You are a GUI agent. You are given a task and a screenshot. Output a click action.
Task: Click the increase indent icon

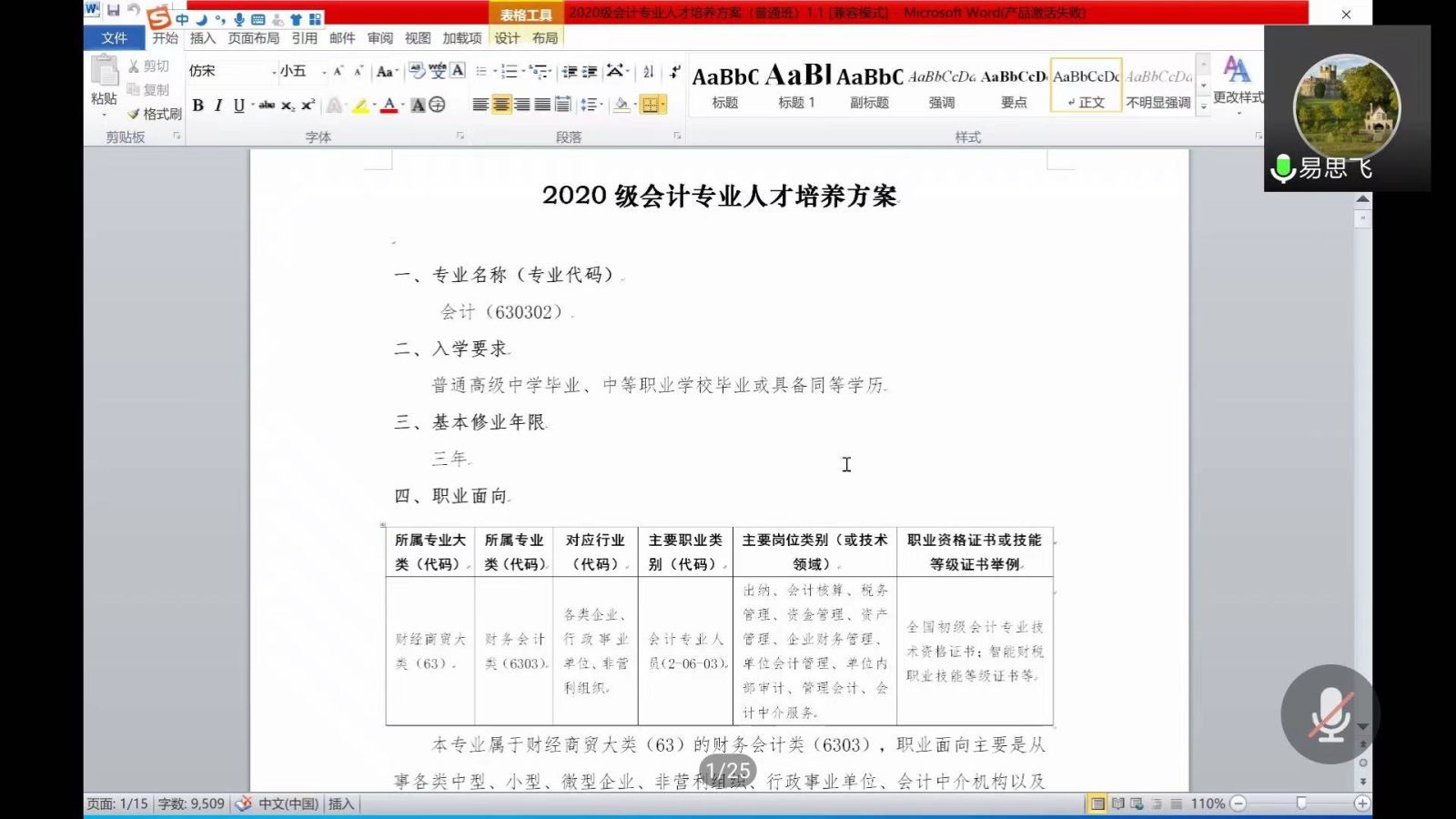pyautogui.click(x=590, y=72)
